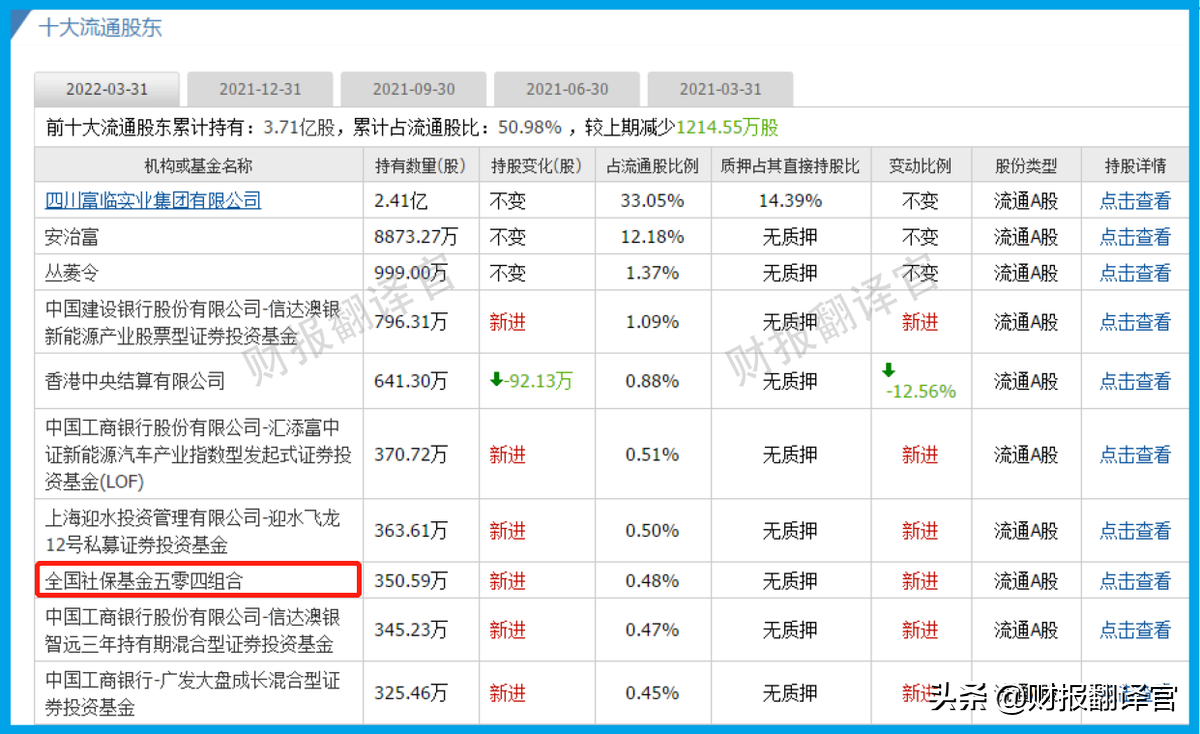This screenshot has width=1200, height=734.
Task: Click the 质押占其直接持股比 header
Action: [790, 166]
